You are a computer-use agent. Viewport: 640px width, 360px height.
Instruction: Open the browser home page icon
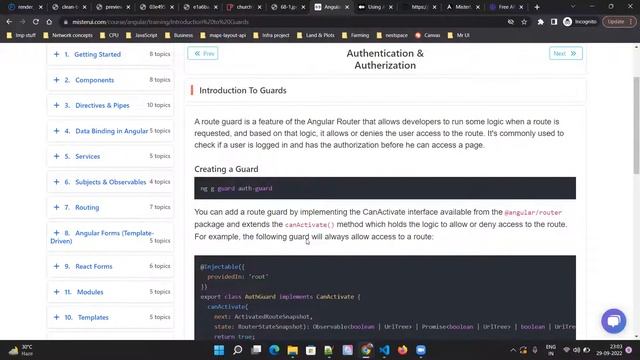[49, 22]
